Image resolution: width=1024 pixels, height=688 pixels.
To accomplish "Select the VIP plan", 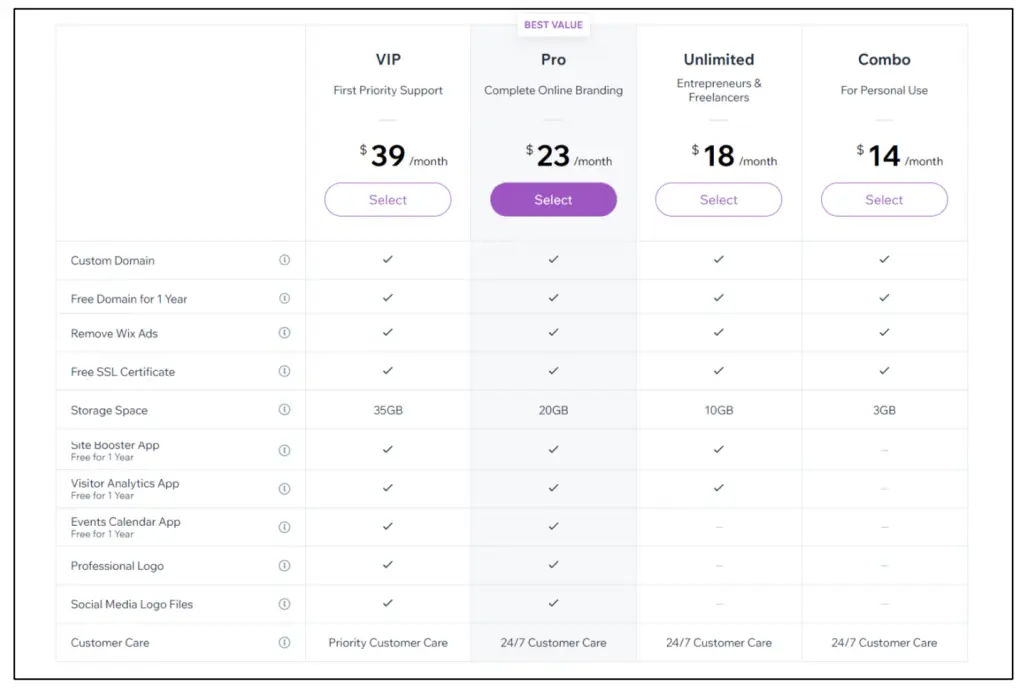I will (387, 200).
